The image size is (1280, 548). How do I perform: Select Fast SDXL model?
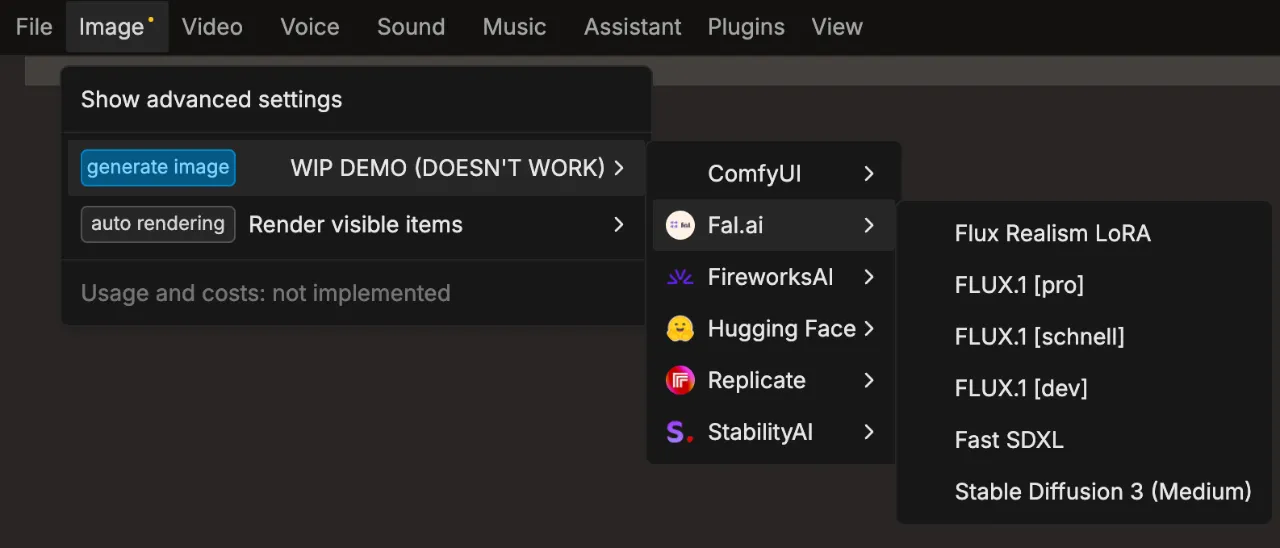tap(1009, 440)
